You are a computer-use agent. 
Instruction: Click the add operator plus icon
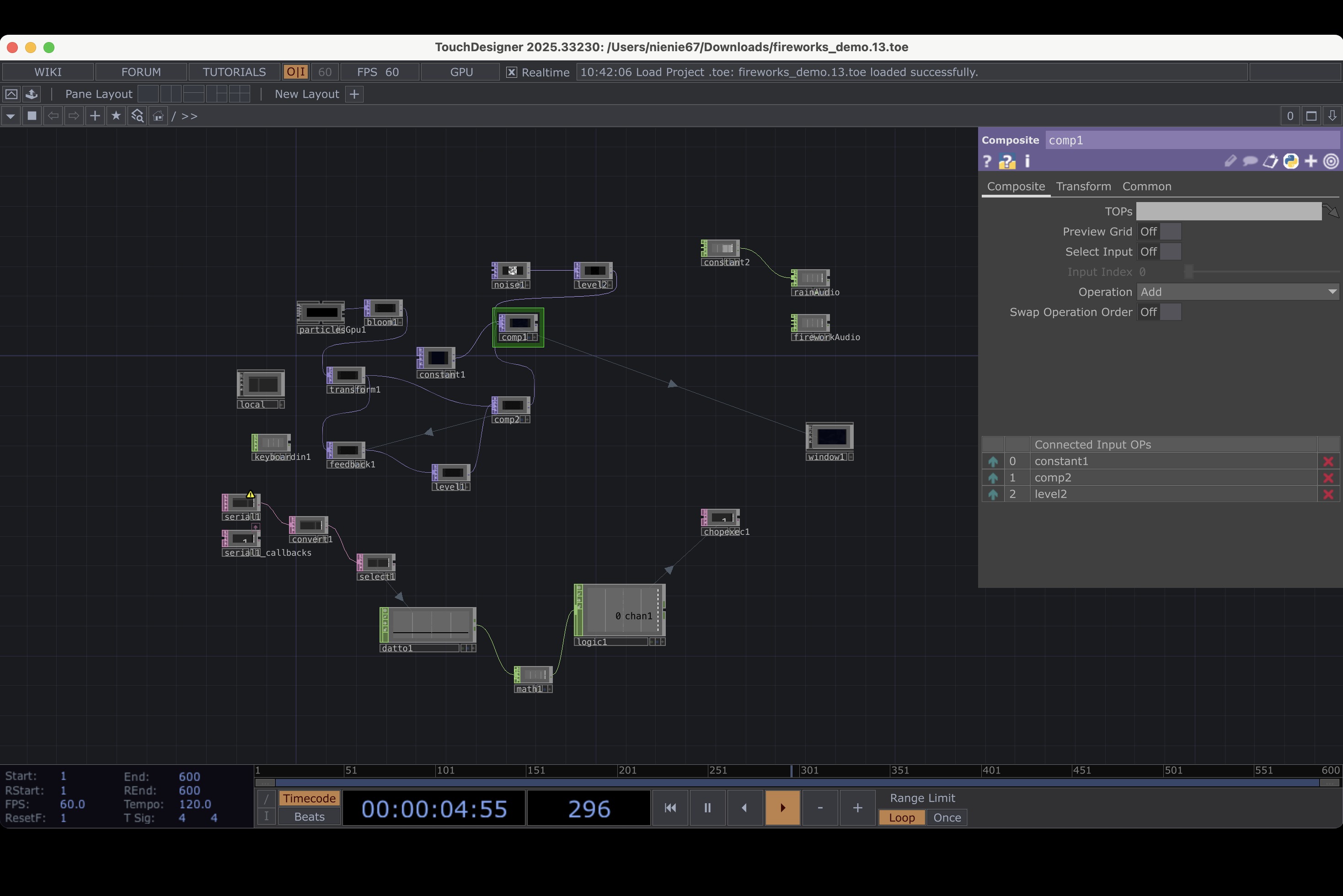pyautogui.click(x=95, y=116)
